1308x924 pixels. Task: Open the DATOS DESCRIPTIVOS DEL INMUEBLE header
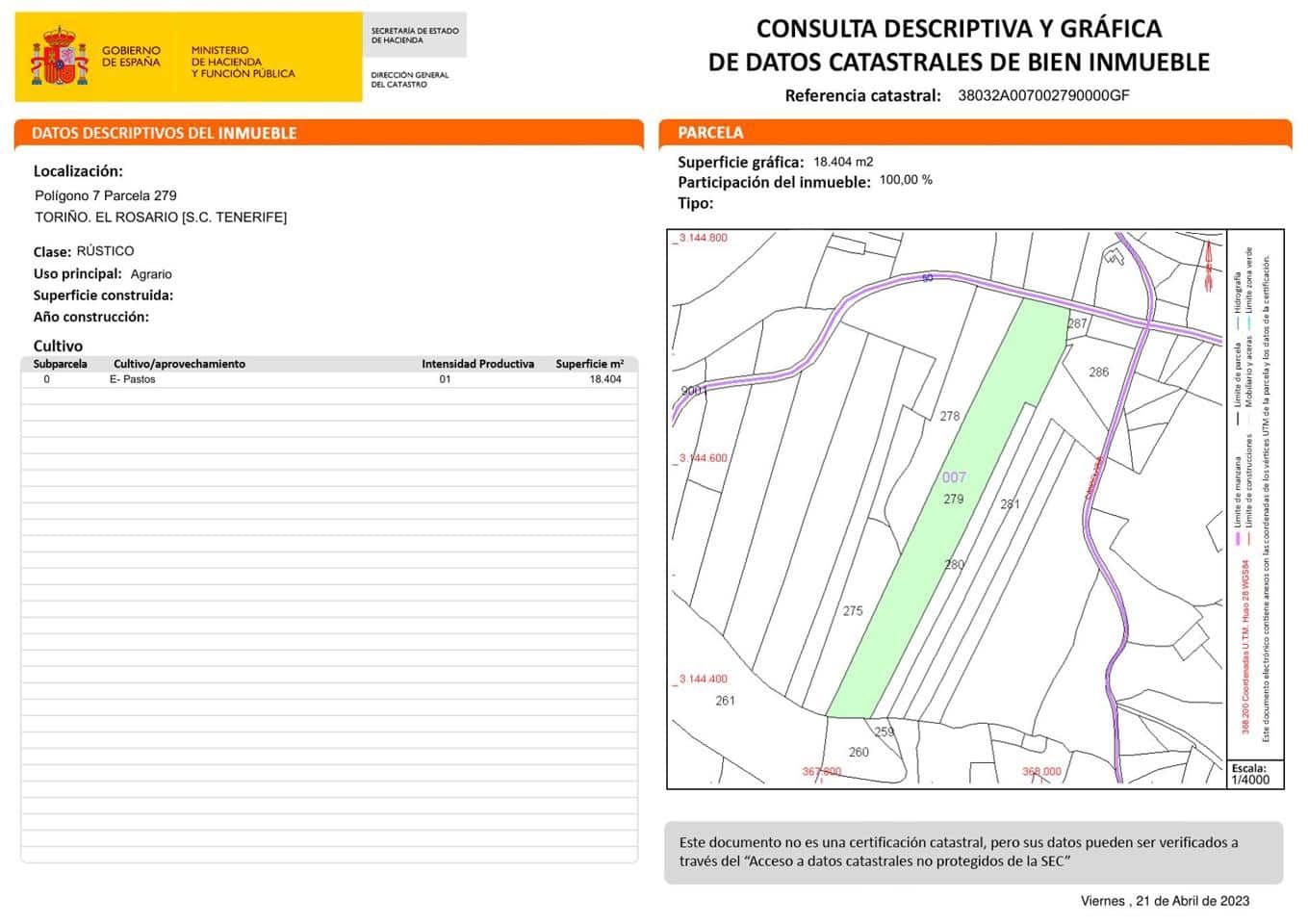[164, 133]
